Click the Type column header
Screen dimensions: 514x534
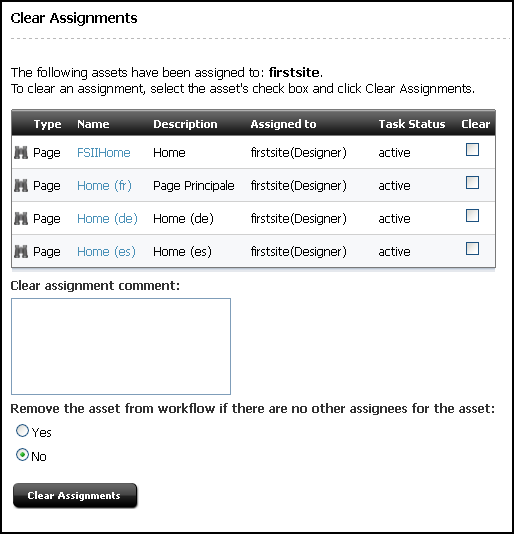tap(47, 124)
